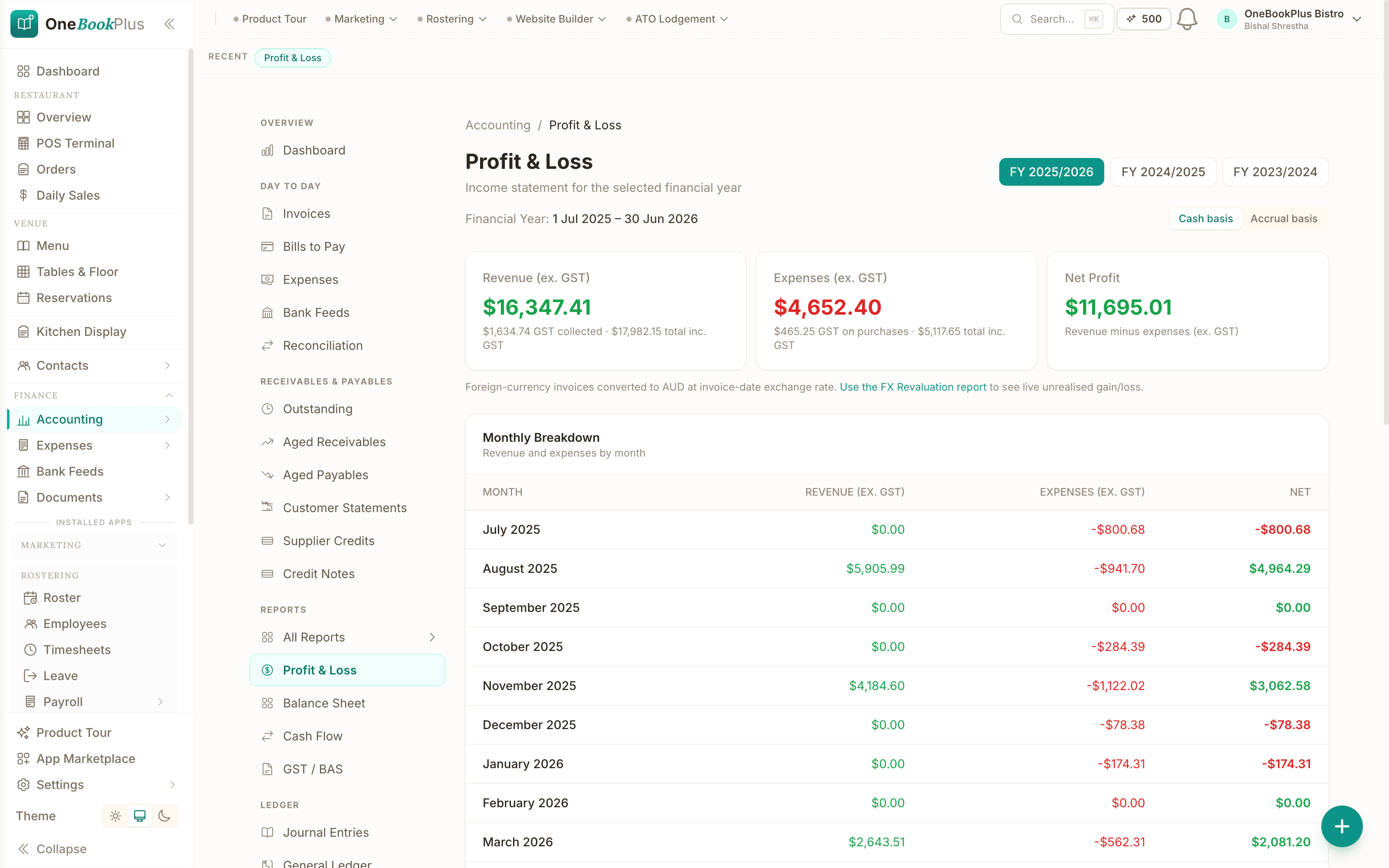1389x868 pixels.
Task: Click the Reservations calendar icon
Action: 23,298
